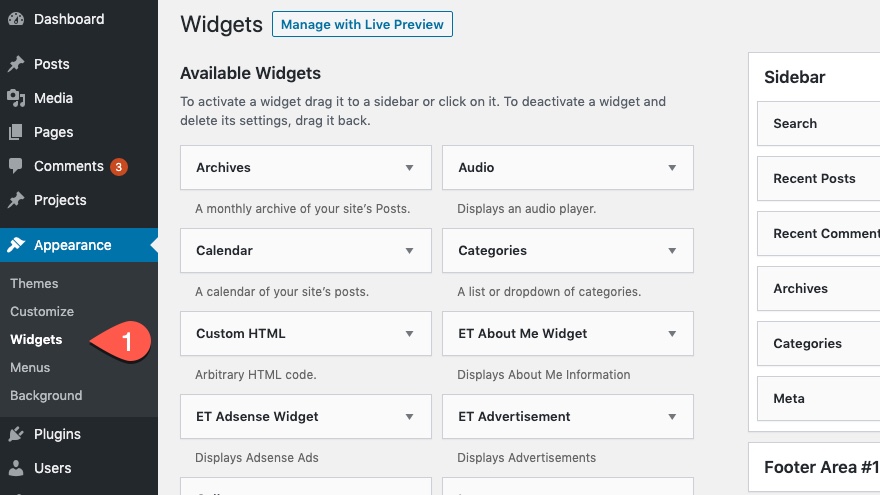
Task: Click the Projects pin icon
Action: [x=16, y=200]
